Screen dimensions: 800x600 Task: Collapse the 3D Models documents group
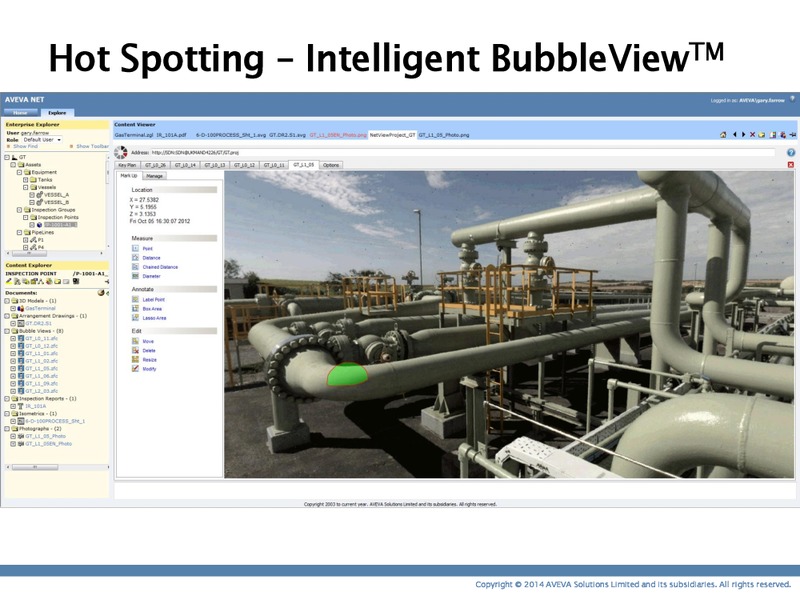(x=7, y=301)
